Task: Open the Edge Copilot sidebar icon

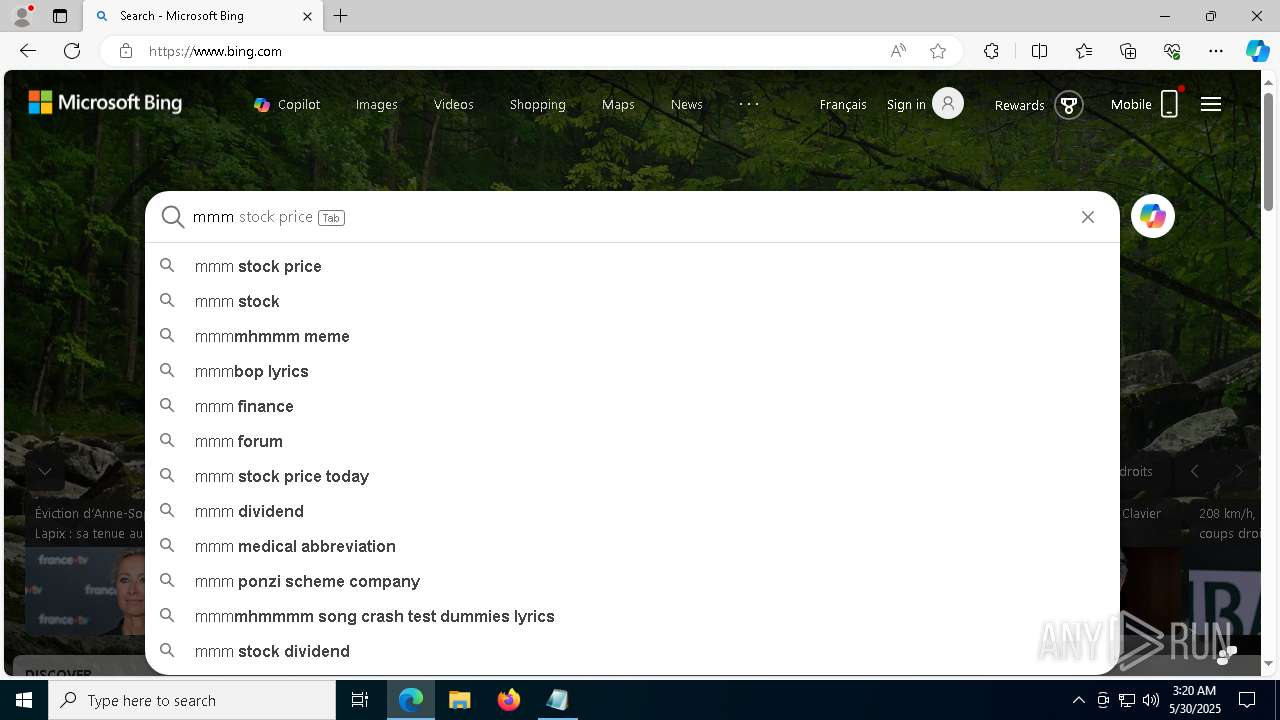Action: [x=1257, y=51]
